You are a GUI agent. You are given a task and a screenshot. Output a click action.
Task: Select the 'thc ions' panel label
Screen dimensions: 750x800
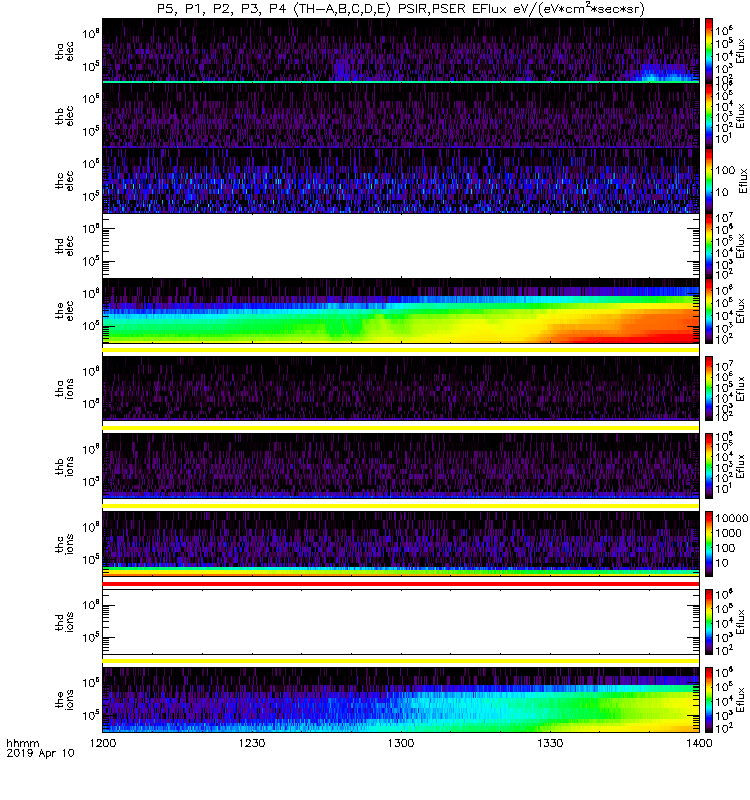(64, 544)
